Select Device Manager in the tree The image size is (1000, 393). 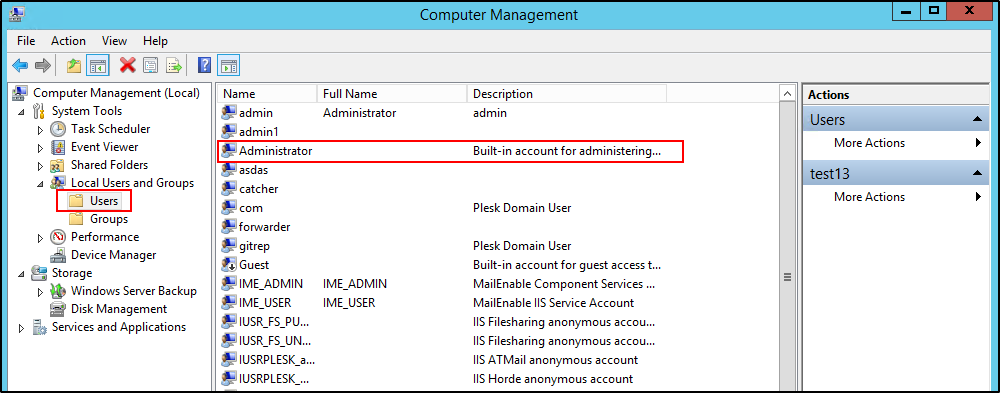tap(114, 255)
